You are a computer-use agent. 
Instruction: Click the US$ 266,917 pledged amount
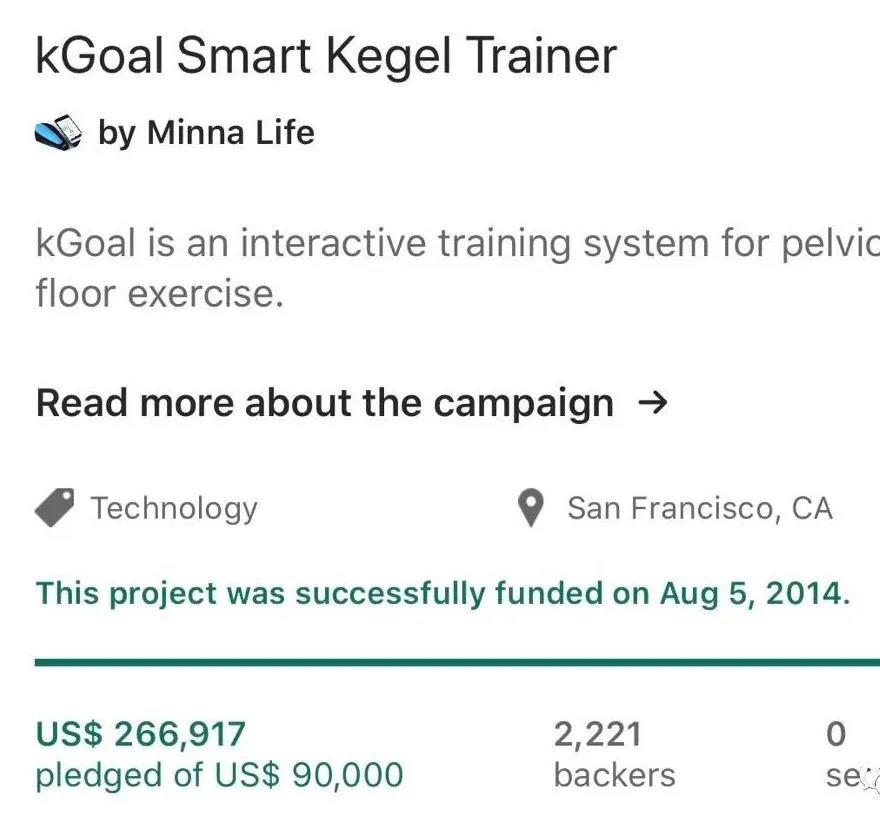coord(140,734)
